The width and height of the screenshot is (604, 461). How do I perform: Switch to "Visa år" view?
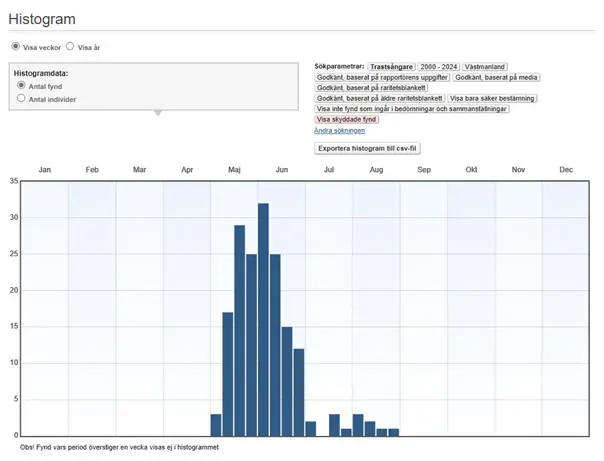coord(70,46)
